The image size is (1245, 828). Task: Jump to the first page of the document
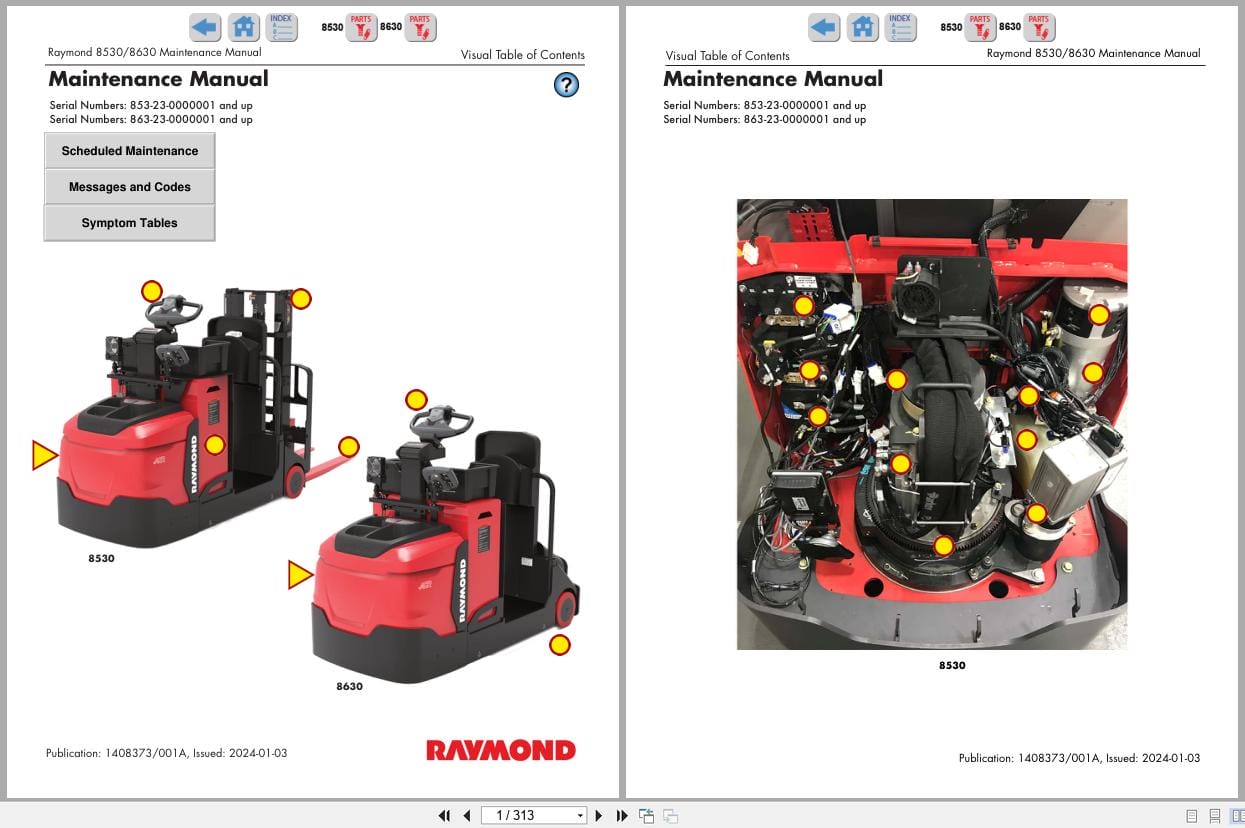[445, 816]
